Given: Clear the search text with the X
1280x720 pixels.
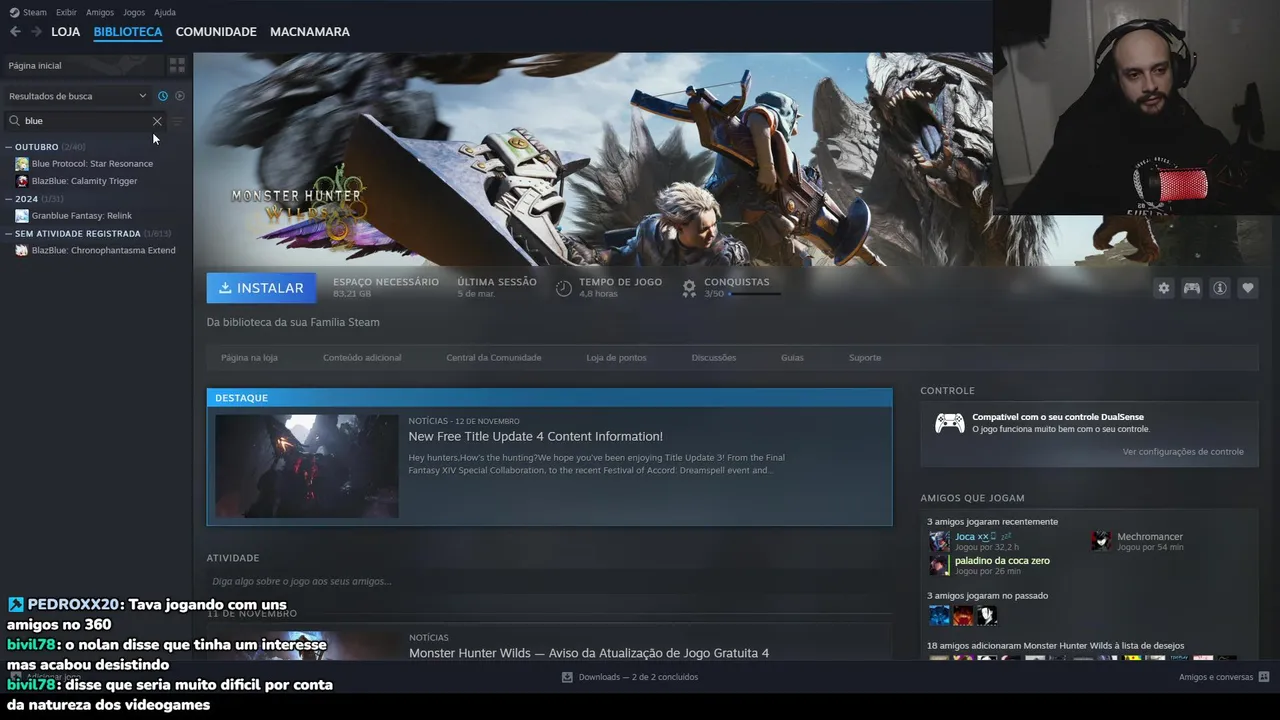Looking at the screenshot, I should [157, 121].
